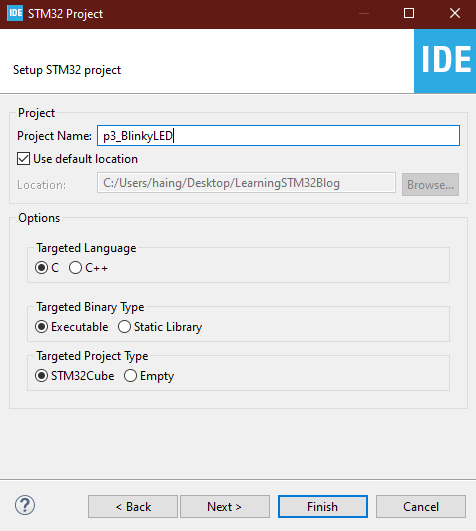Close the STM32 Project dialog

[455, 14]
